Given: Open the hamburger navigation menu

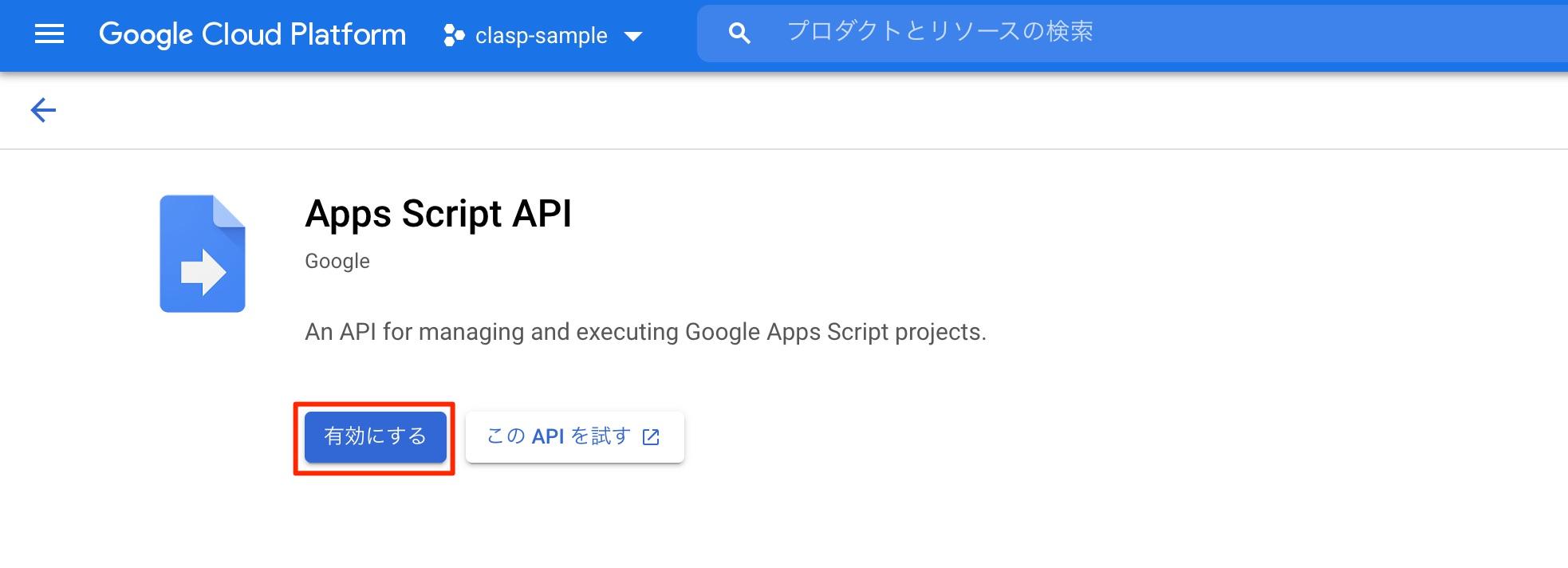Looking at the screenshot, I should click(x=49, y=34).
